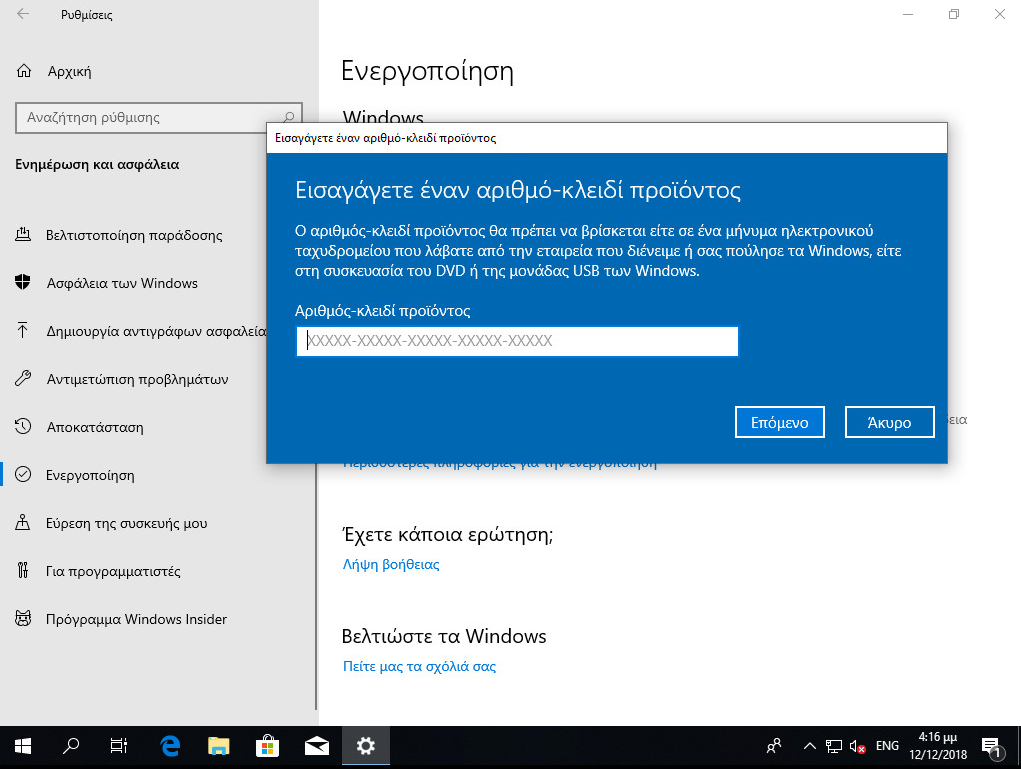Click the Ενεργοποίηση checkmark circle icon
The height and width of the screenshot is (769, 1021).
[23, 475]
